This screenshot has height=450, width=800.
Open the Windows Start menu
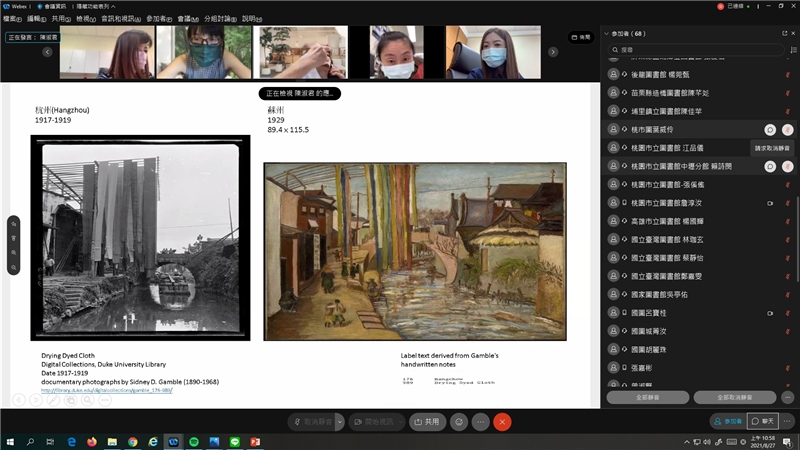pos(10,442)
